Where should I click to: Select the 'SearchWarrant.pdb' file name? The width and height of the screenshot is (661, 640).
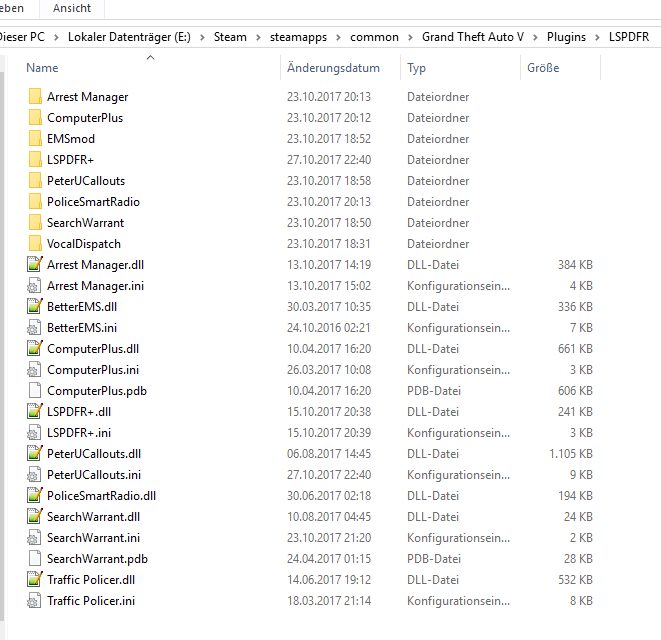97,559
